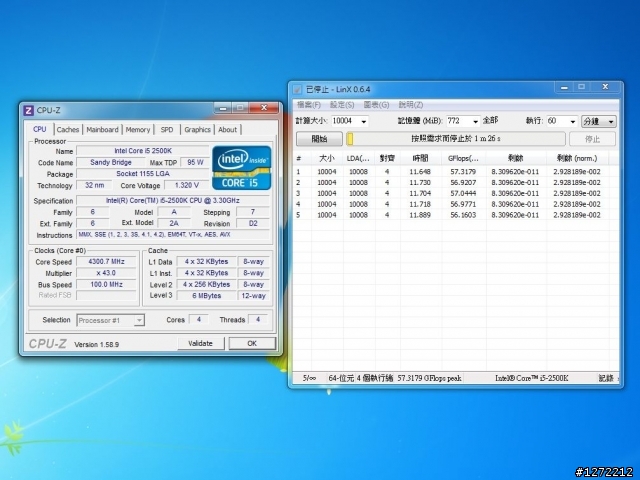Expand the Processor #1 selection dropdown
This screenshot has height=480, width=640.
[x=139, y=320]
